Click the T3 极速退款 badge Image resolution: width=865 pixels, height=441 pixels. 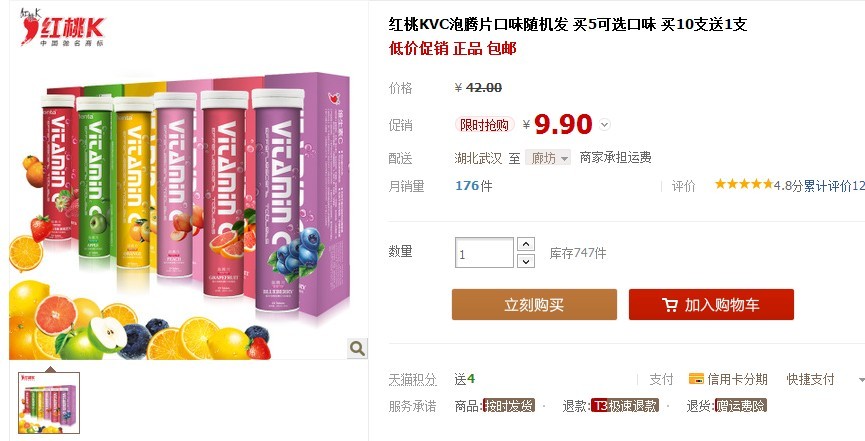point(624,406)
